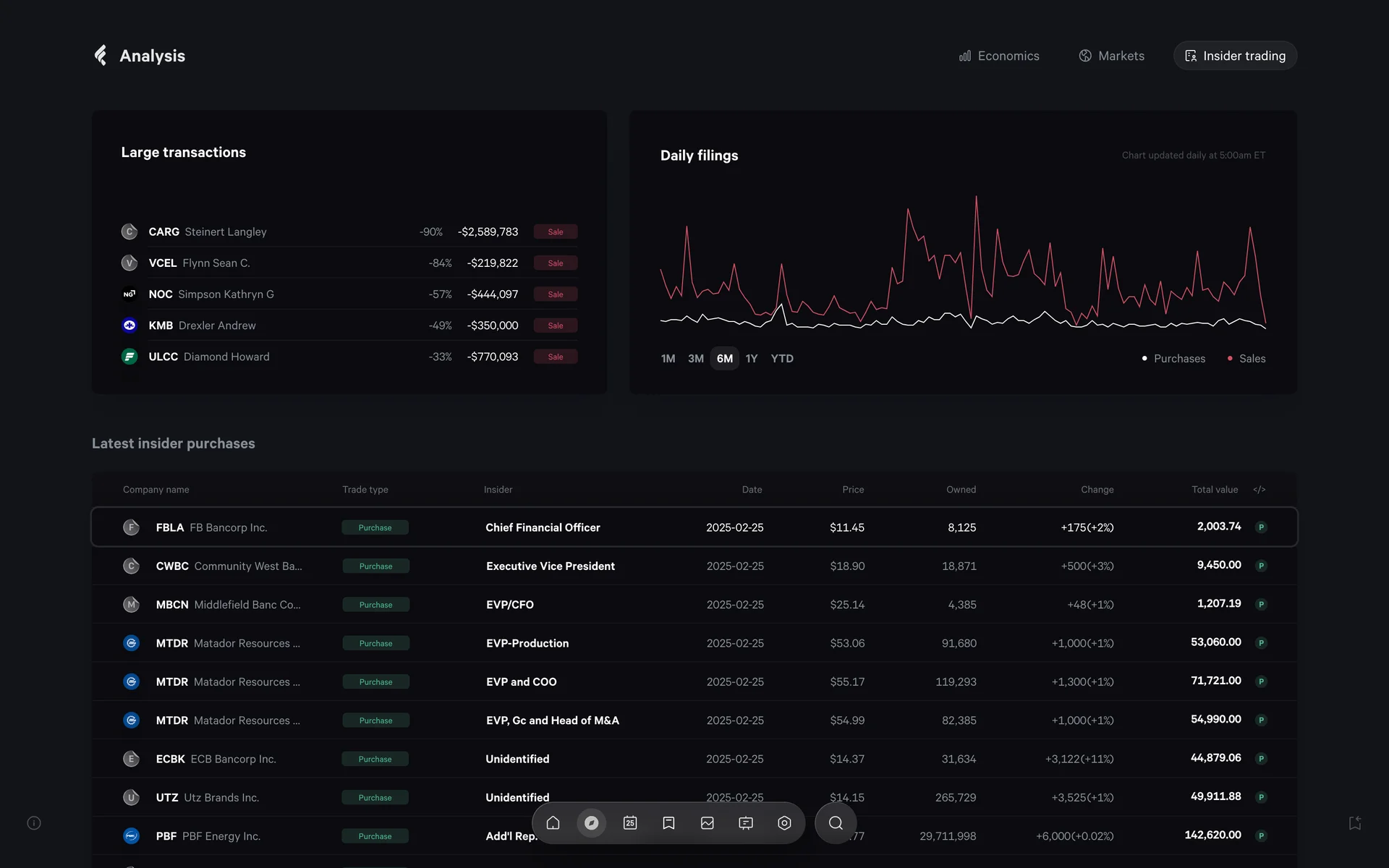Image resolution: width=1389 pixels, height=868 pixels.
Task: Select the 3M chart range
Action: pos(696,359)
